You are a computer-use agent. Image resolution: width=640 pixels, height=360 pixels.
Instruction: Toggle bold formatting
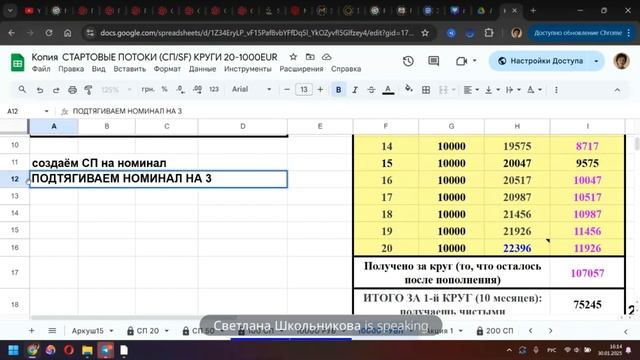[338, 90]
